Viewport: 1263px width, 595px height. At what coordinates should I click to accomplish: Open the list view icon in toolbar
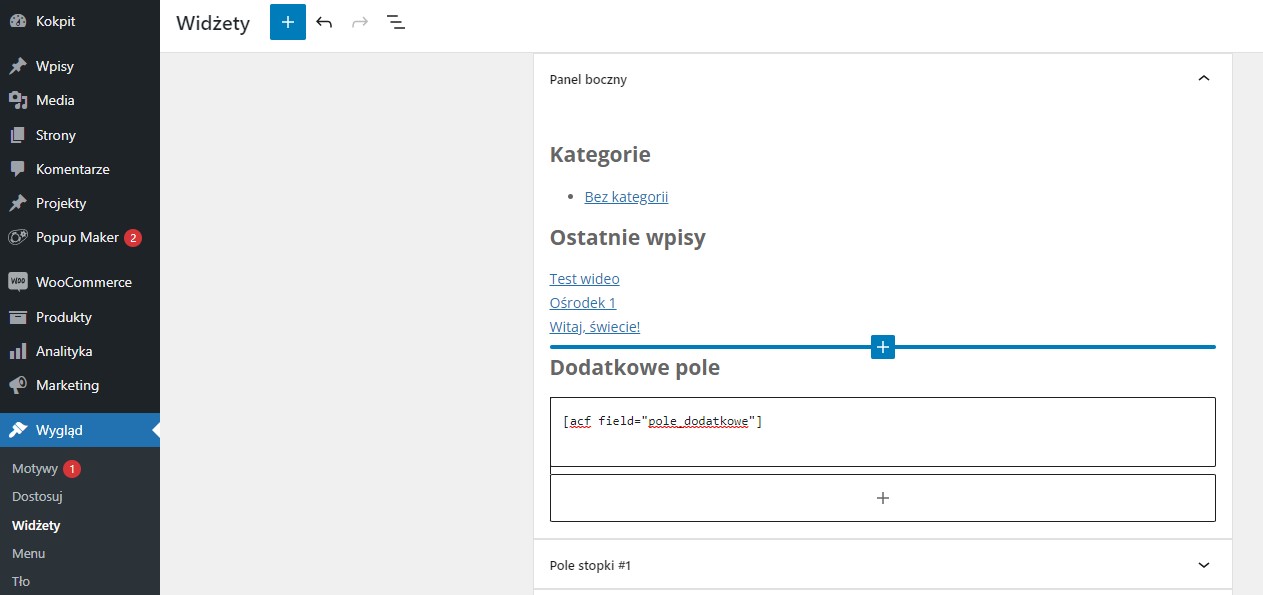396,22
